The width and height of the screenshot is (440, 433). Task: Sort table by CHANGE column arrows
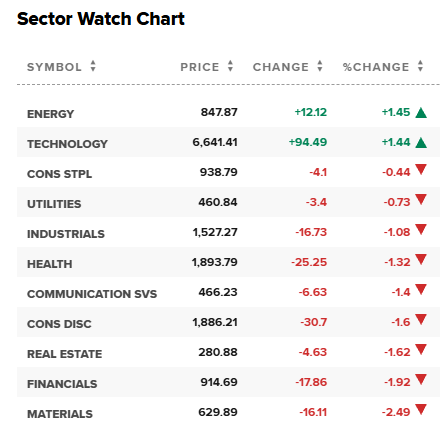320,66
